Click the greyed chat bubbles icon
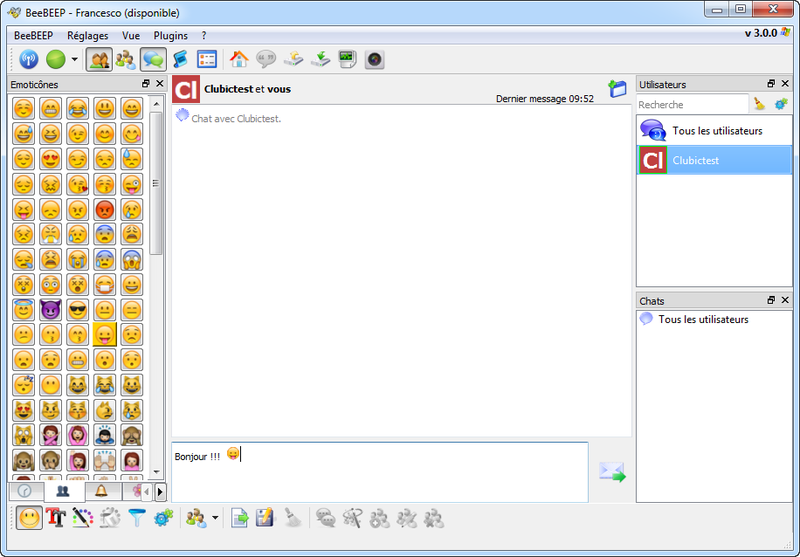 [x=326, y=518]
